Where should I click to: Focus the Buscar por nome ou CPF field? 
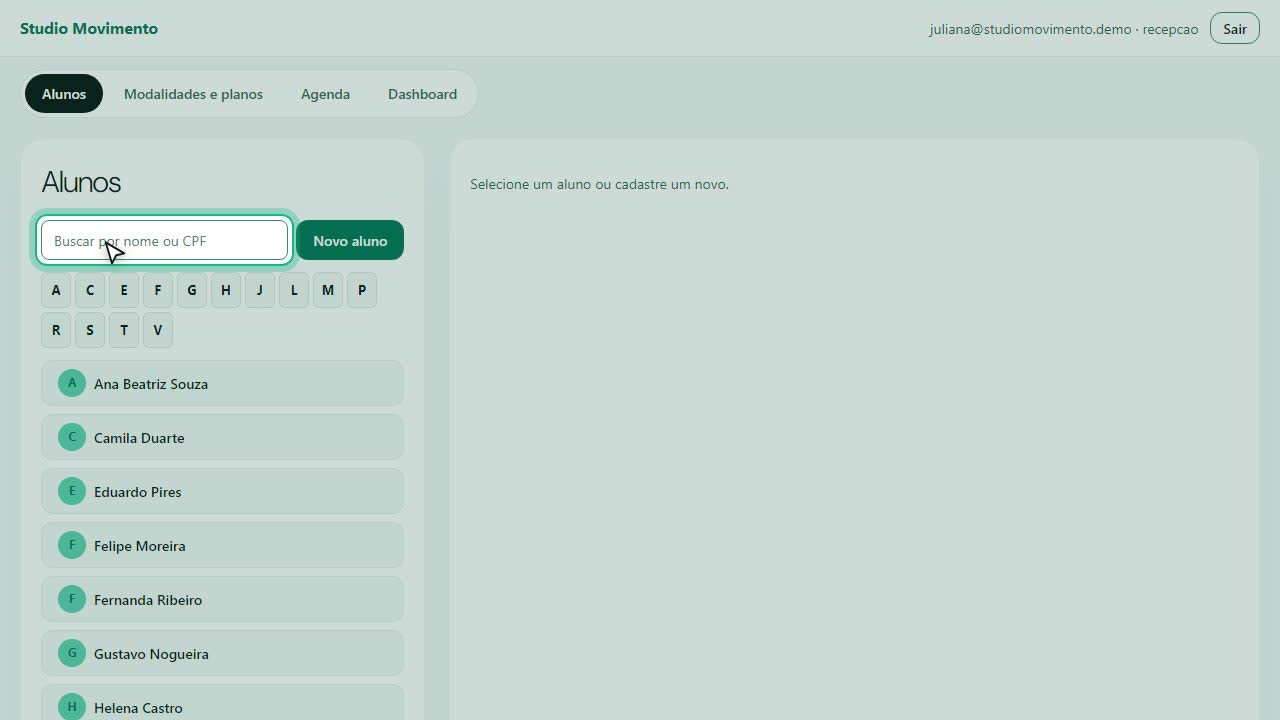(164, 240)
